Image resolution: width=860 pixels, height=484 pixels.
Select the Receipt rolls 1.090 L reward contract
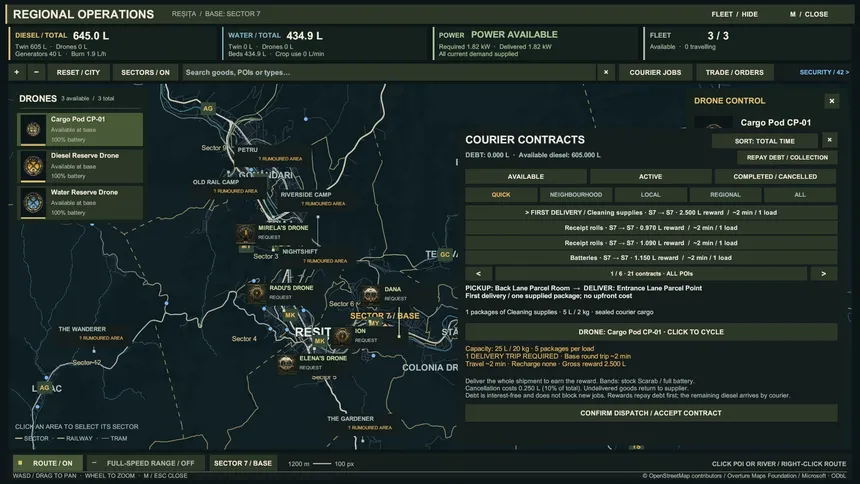tap(651, 243)
